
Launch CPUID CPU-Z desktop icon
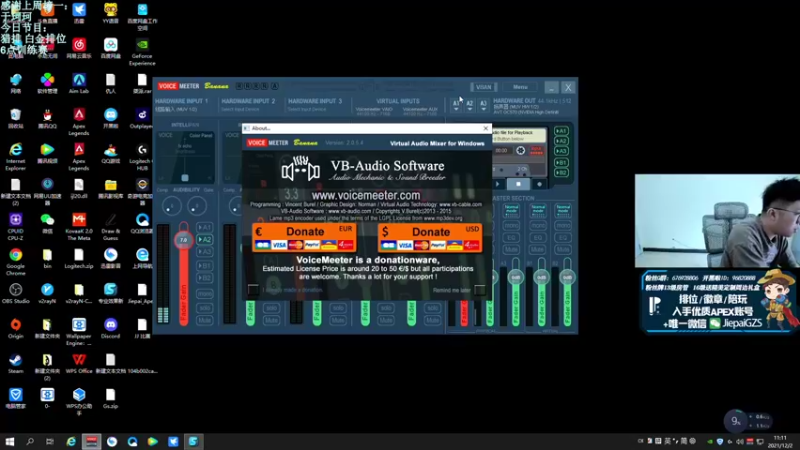click(15, 227)
